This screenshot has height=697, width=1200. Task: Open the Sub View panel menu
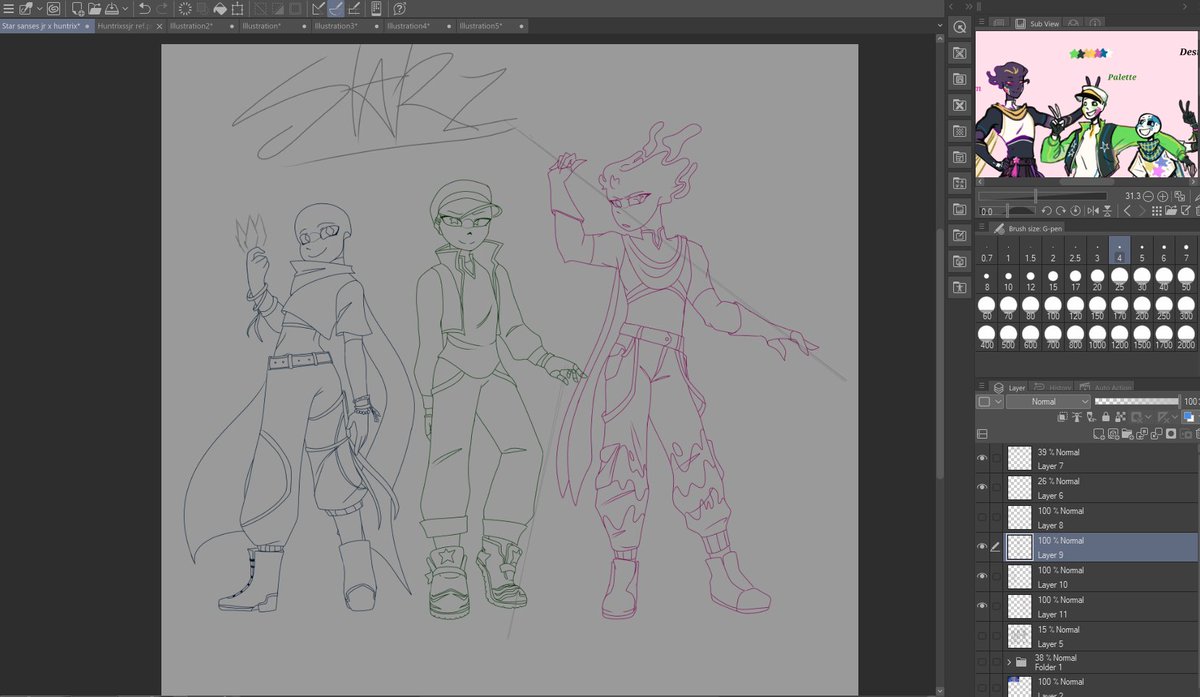[x=981, y=23]
